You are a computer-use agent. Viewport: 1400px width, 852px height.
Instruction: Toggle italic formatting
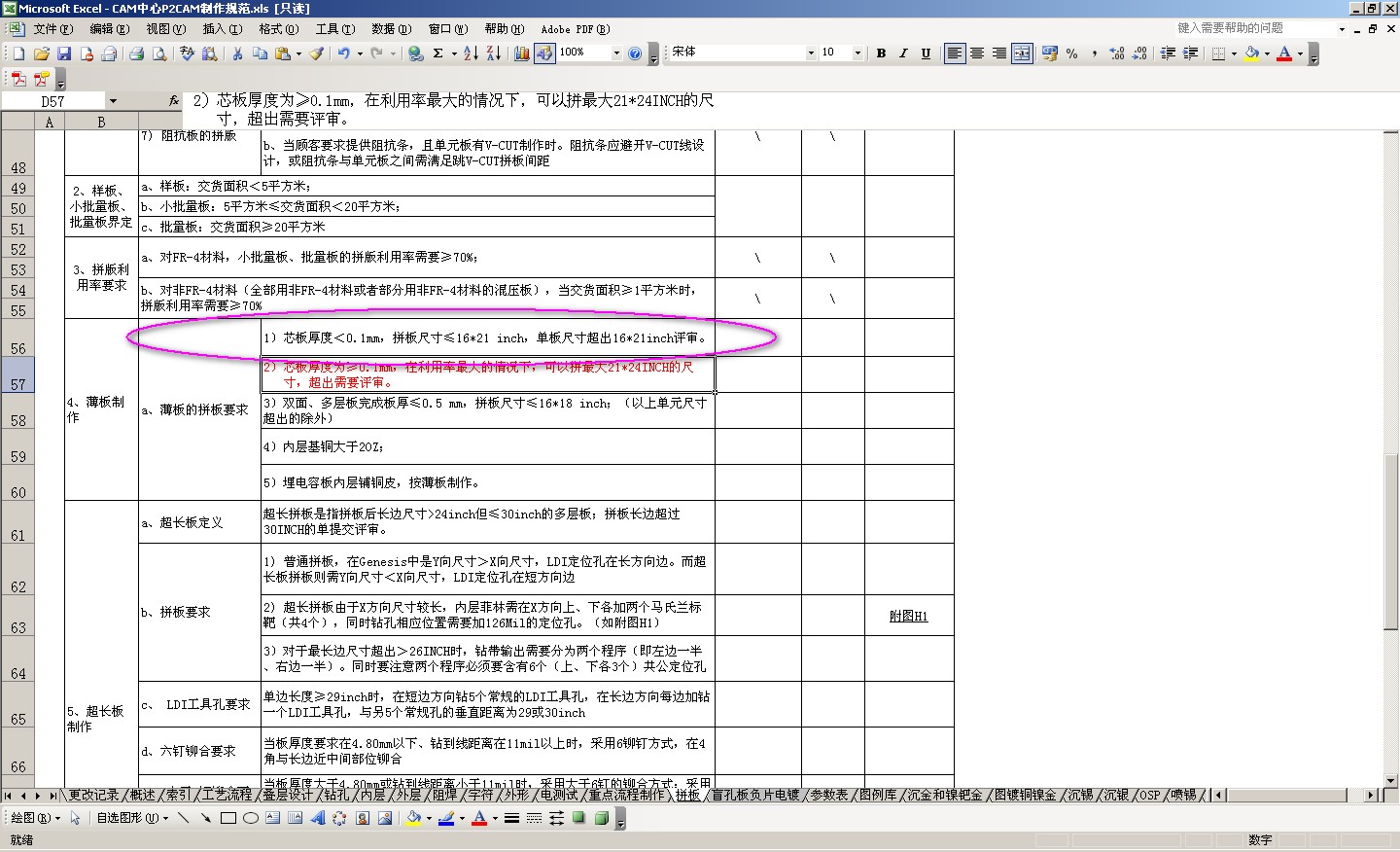[x=903, y=53]
